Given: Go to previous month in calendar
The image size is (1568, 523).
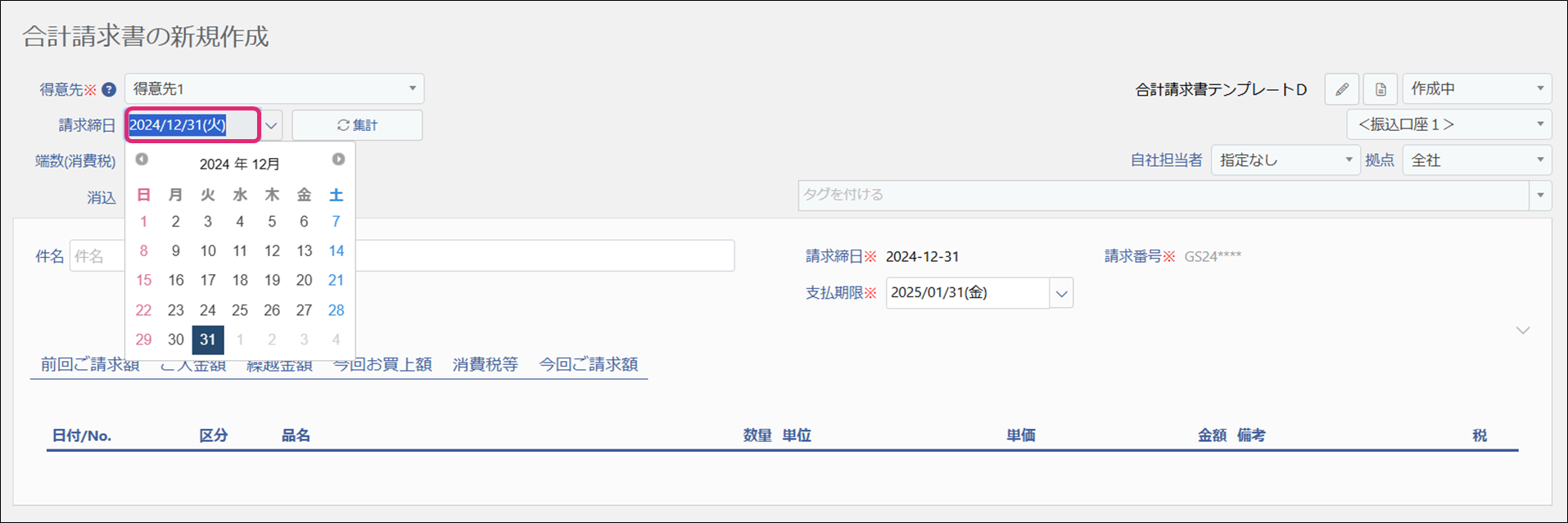Looking at the screenshot, I should (x=142, y=160).
